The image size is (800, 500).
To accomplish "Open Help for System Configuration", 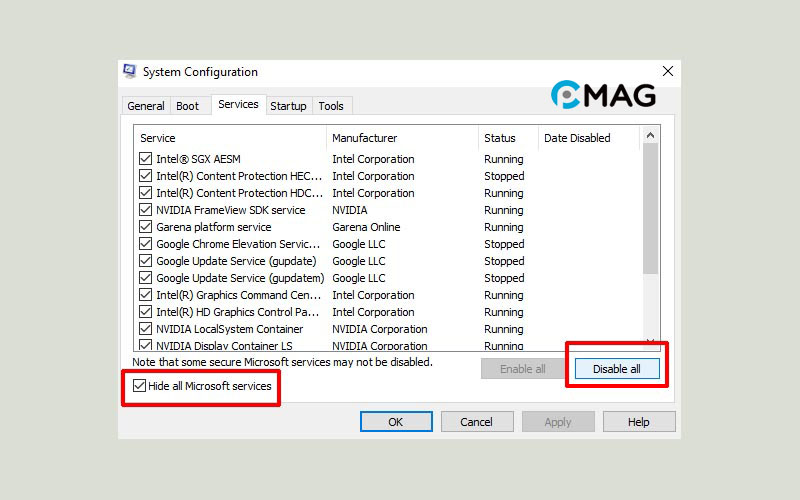I will [639, 422].
